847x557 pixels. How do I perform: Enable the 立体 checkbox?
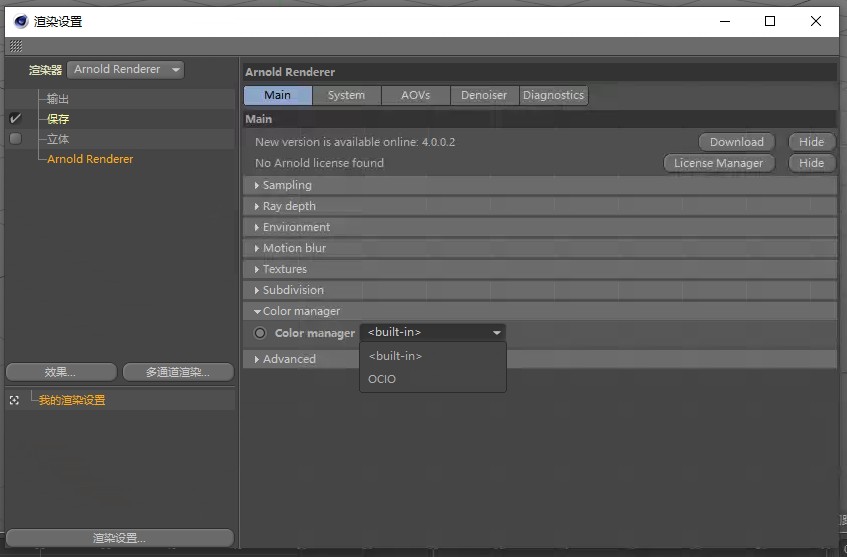click(16, 139)
